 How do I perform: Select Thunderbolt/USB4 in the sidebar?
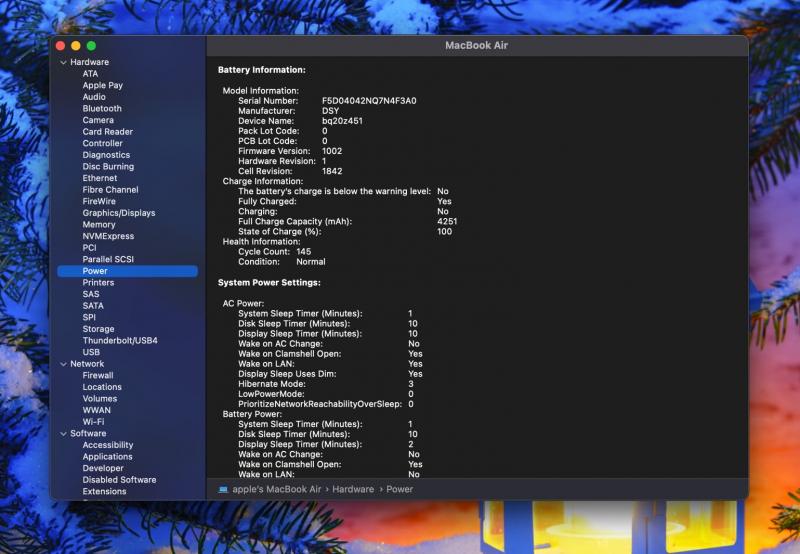120,340
